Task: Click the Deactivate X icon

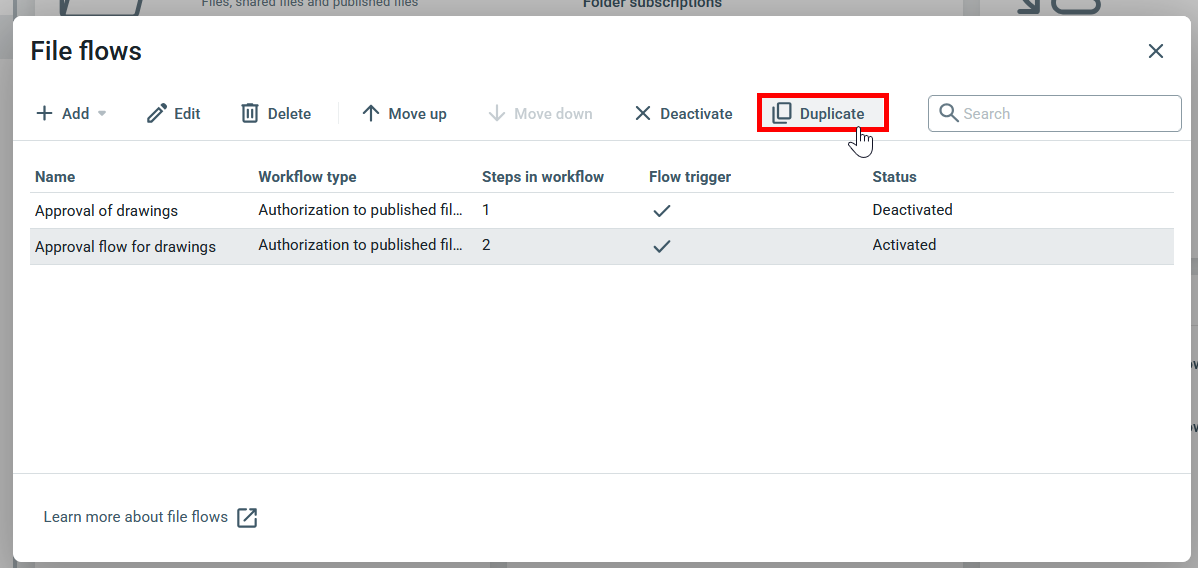Action: [643, 114]
